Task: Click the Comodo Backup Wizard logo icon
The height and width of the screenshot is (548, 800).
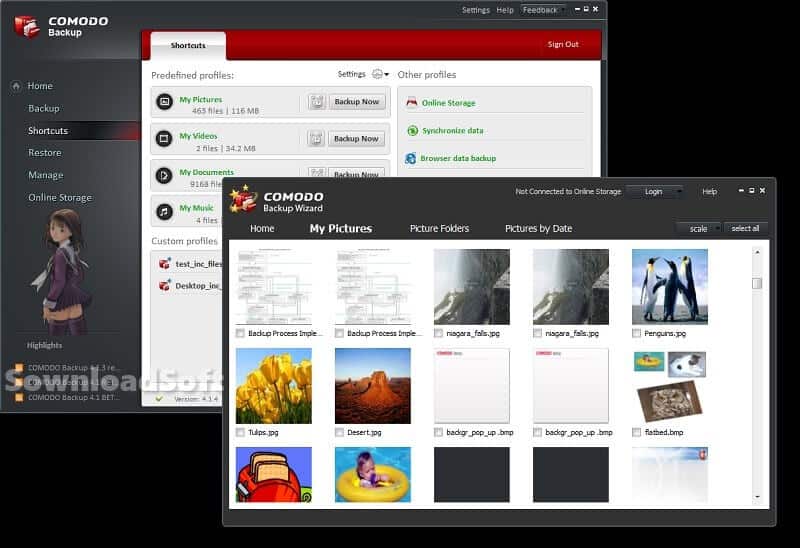Action: [243, 199]
